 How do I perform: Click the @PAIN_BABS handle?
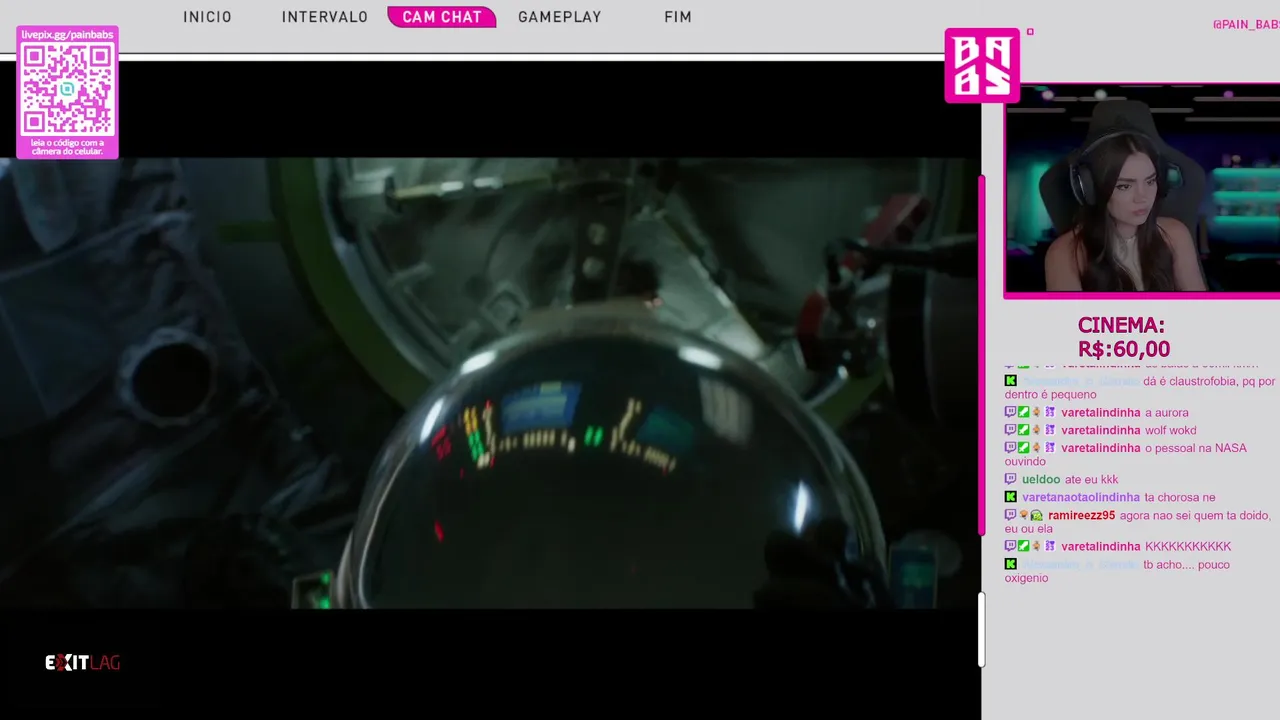[1246, 24]
